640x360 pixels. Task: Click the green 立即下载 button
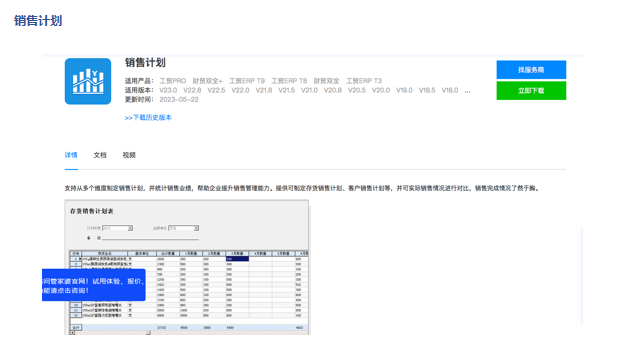click(531, 91)
